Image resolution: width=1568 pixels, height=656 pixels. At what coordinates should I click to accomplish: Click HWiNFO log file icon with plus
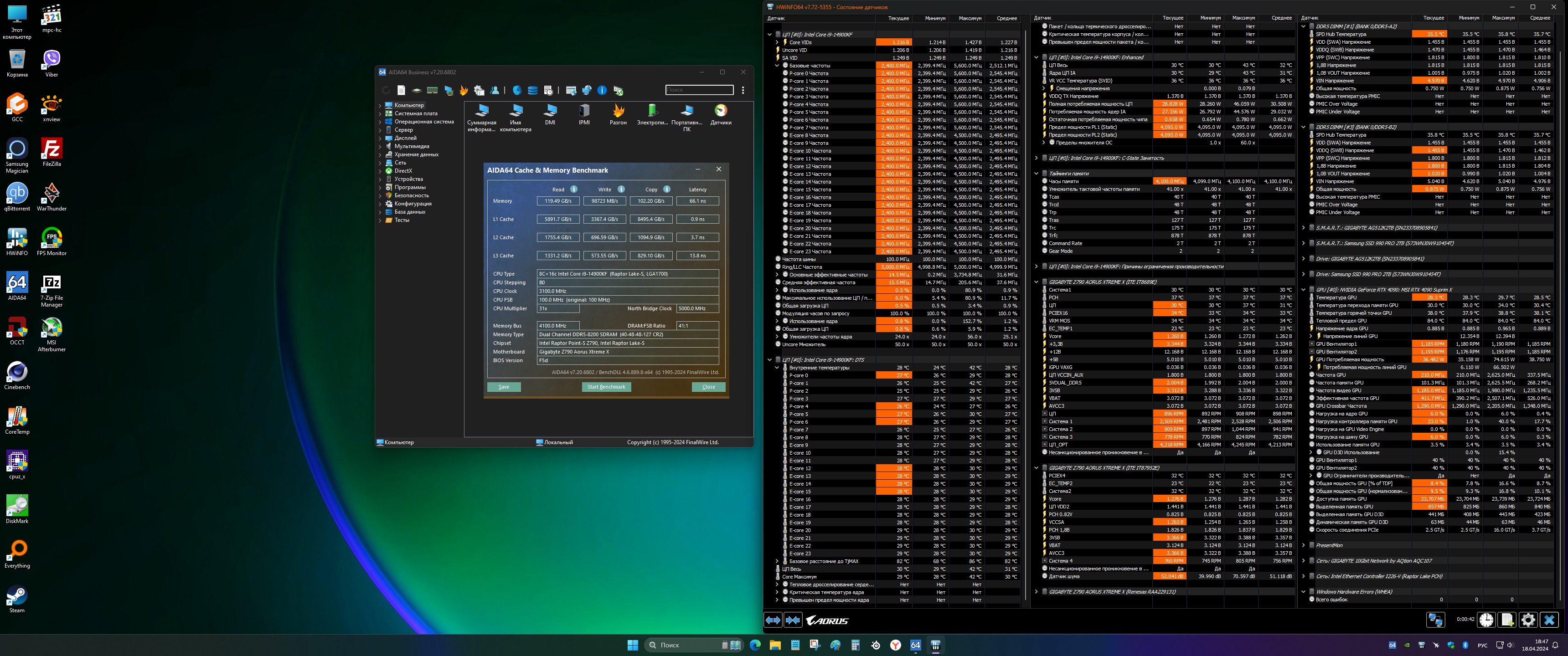(1507, 620)
